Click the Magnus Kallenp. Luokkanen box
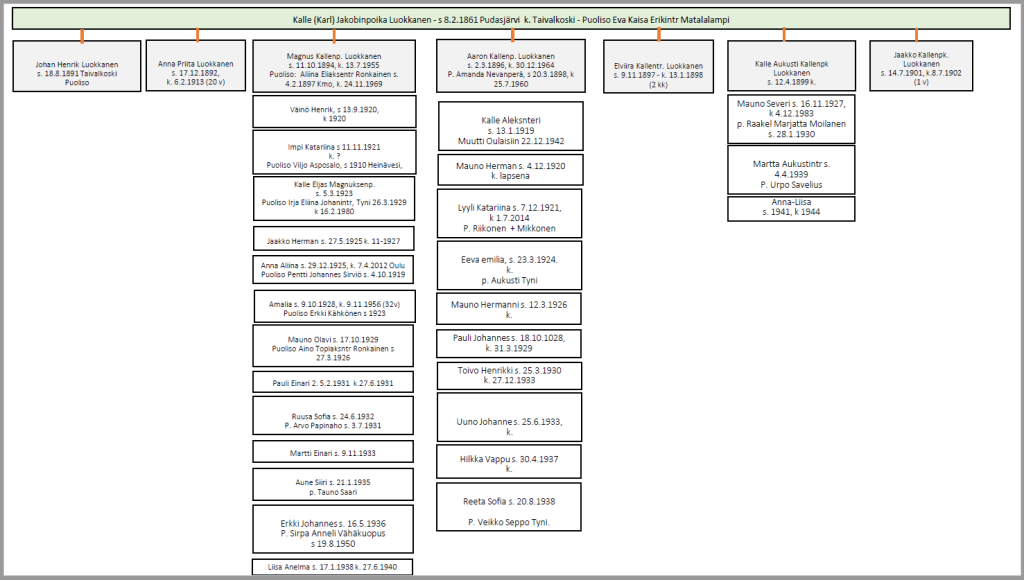1024x580 pixels. [x=333, y=67]
